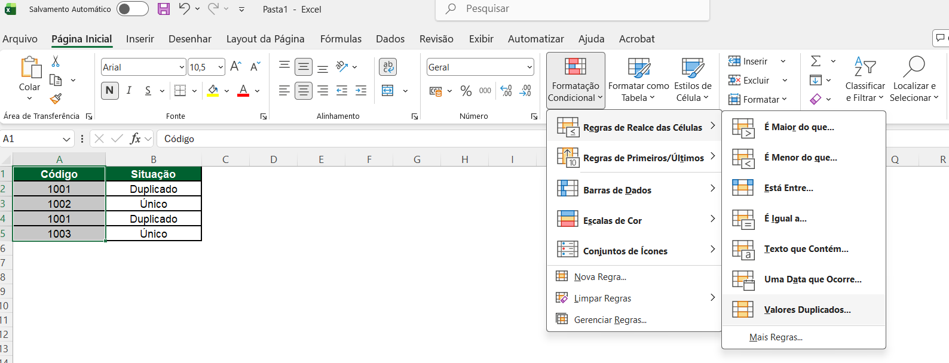The width and height of the screenshot is (949, 363).
Task: Toggle center horizontal alignment
Action: 304,91
